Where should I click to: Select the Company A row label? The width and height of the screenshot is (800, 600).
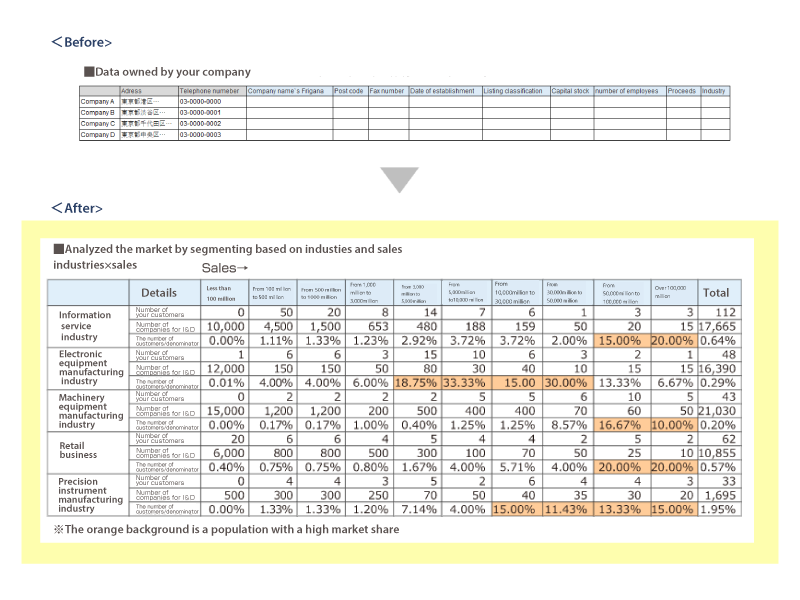pos(99,102)
